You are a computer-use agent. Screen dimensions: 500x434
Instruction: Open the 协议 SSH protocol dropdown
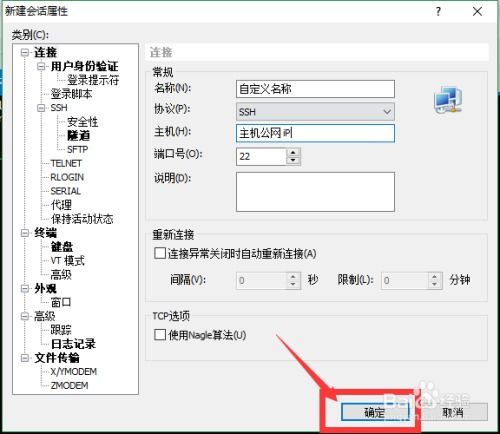315,111
